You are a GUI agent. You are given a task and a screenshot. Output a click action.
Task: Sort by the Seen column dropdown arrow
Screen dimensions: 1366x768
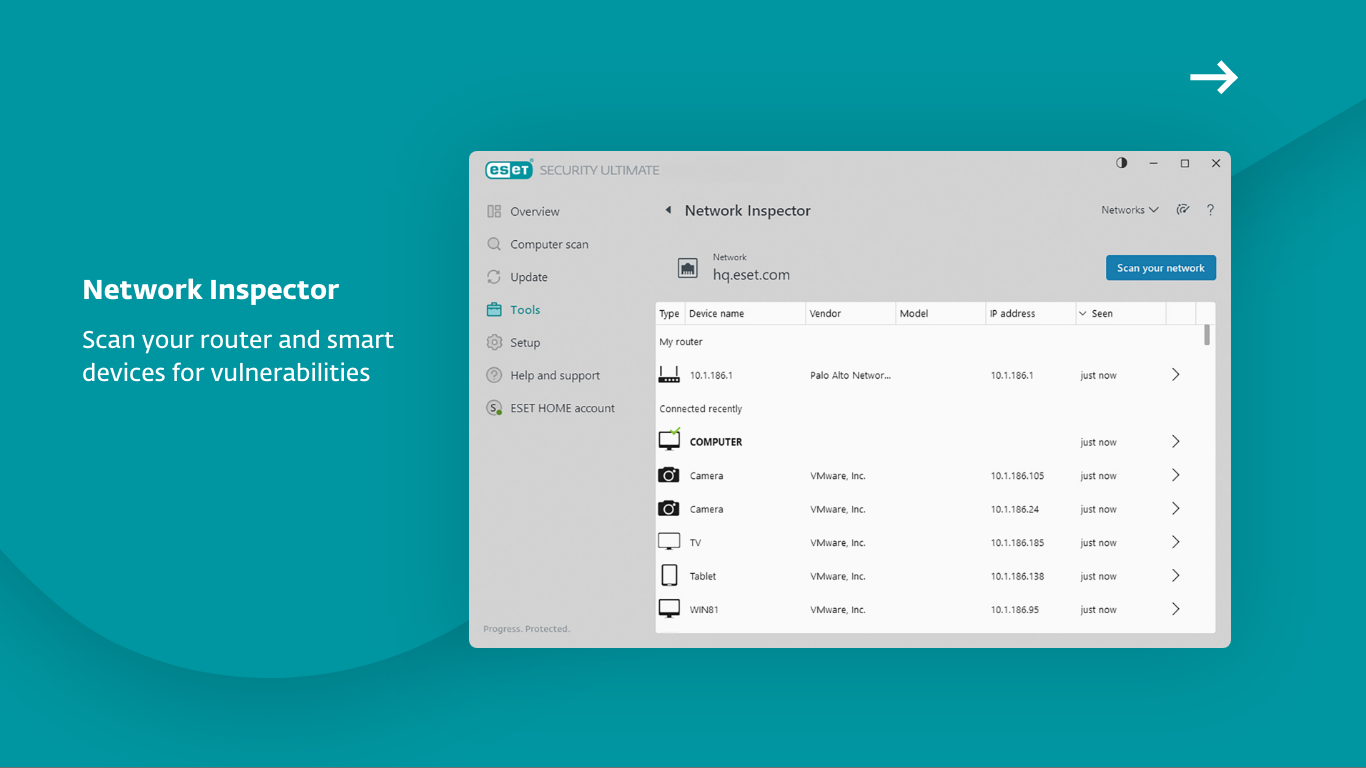pyautogui.click(x=1084, y=313)
